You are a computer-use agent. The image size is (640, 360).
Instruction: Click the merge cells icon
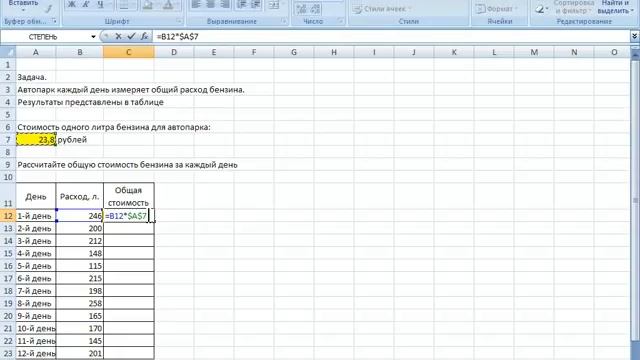point(274,5)
